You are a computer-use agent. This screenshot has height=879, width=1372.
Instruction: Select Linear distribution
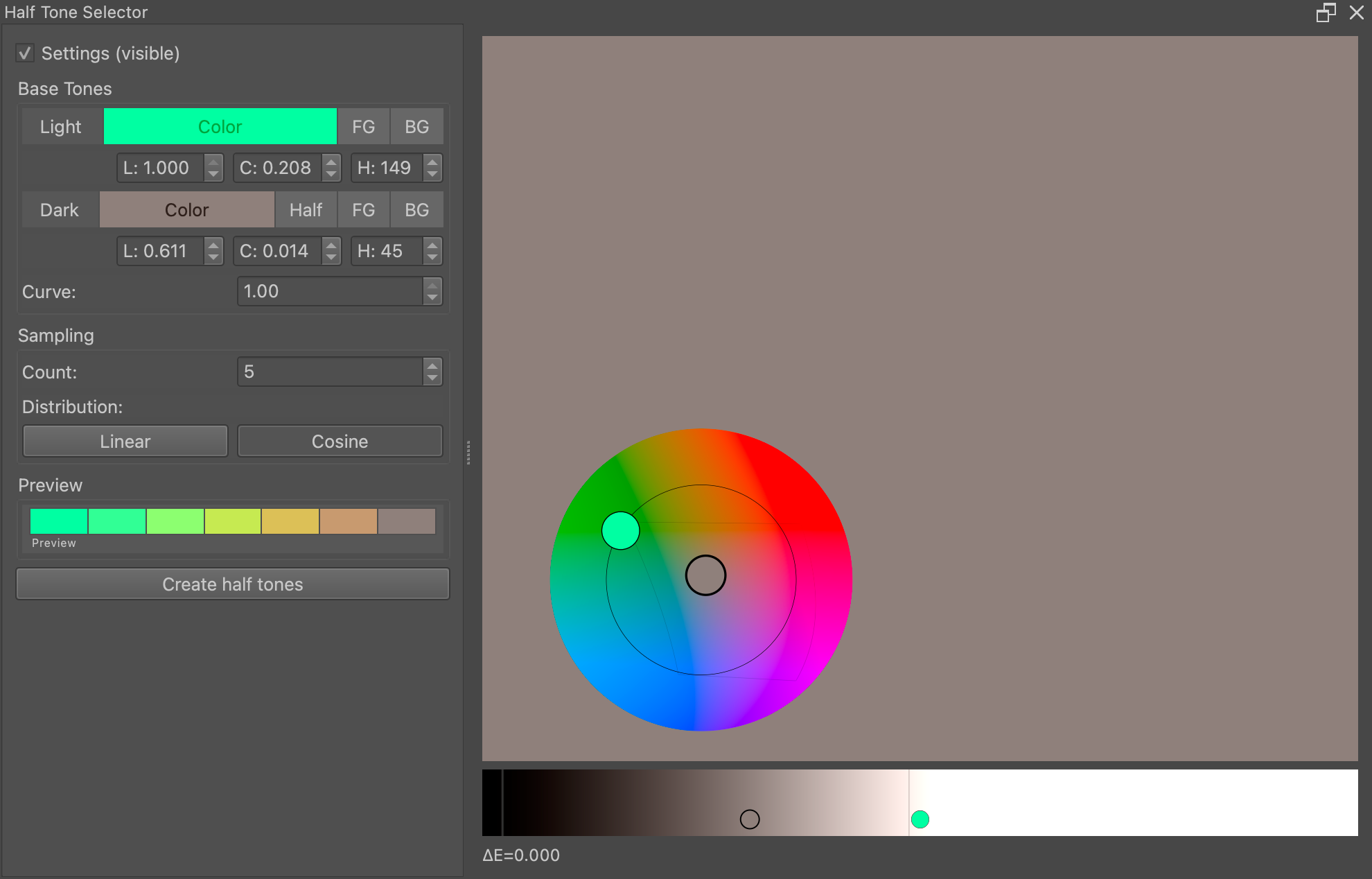125,442
